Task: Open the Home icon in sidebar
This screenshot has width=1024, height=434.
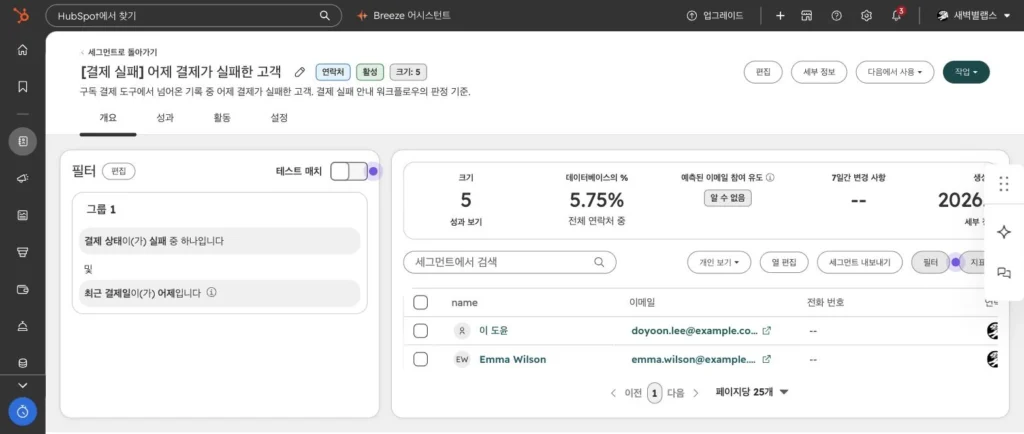Action: pos(23,50)
